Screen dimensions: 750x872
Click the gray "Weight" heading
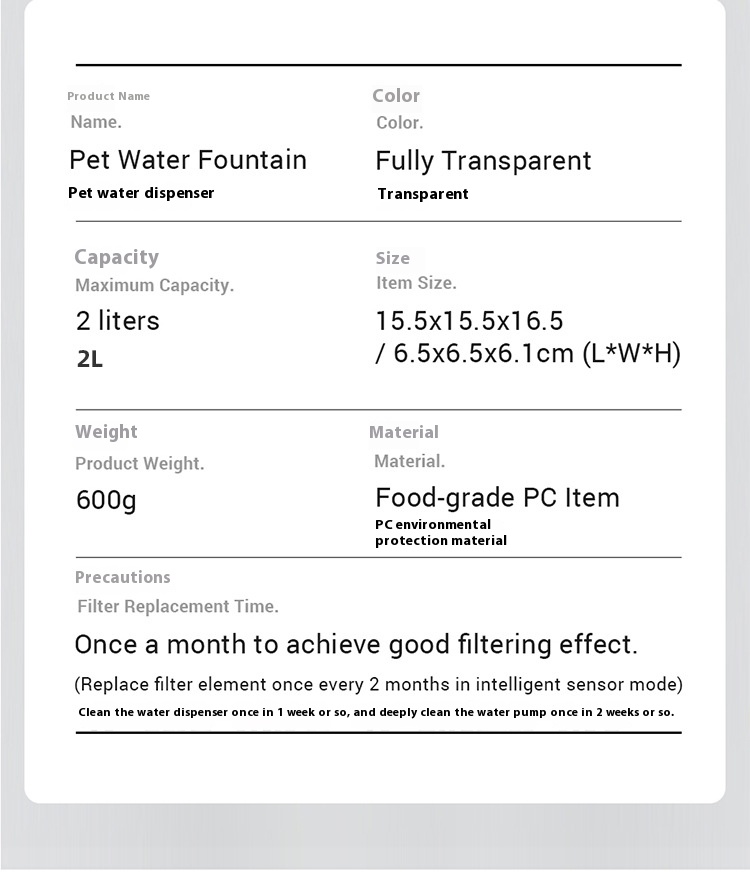tap(106, 432)
